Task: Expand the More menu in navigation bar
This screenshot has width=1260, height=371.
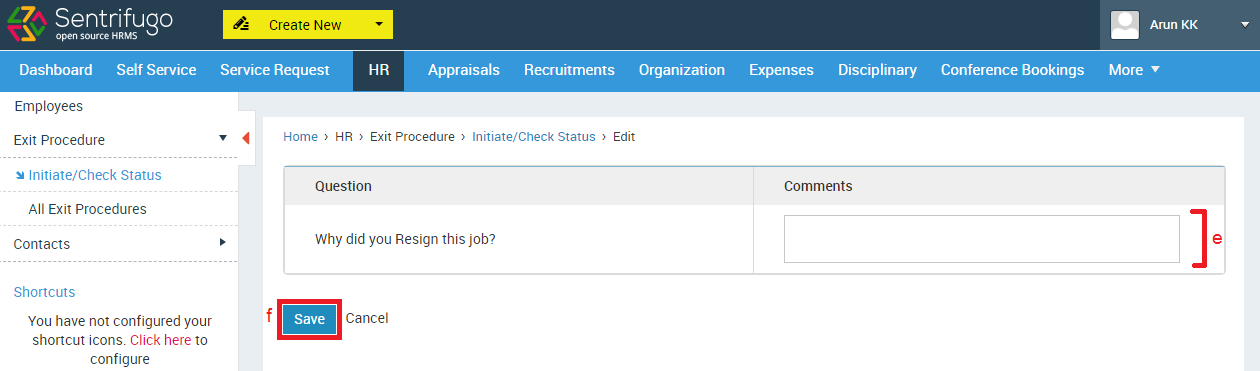Action: coord(1134,70)
